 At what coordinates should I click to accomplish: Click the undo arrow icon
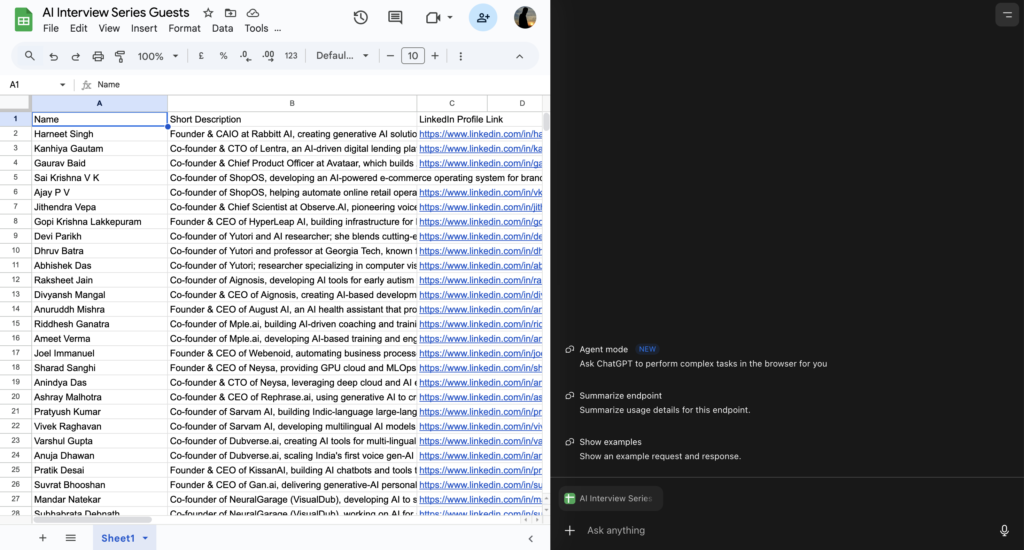(x=53, y=56)
